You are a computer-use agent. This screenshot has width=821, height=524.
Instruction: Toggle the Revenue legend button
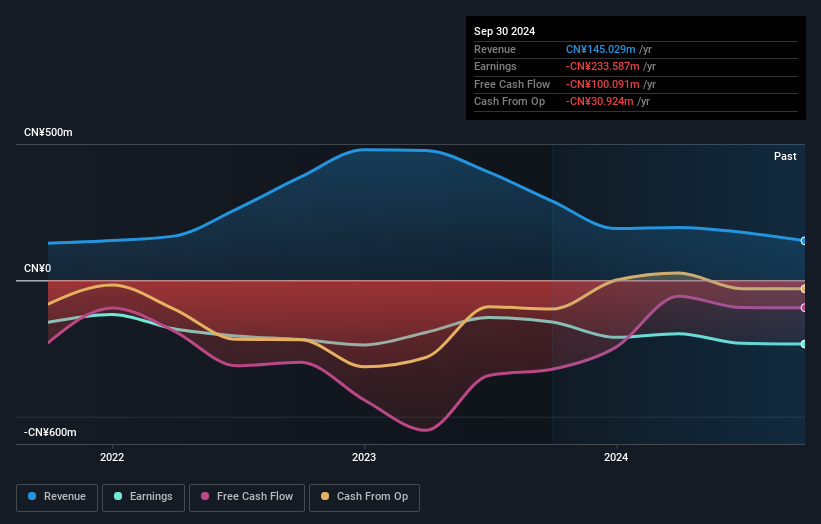[57, 497]
